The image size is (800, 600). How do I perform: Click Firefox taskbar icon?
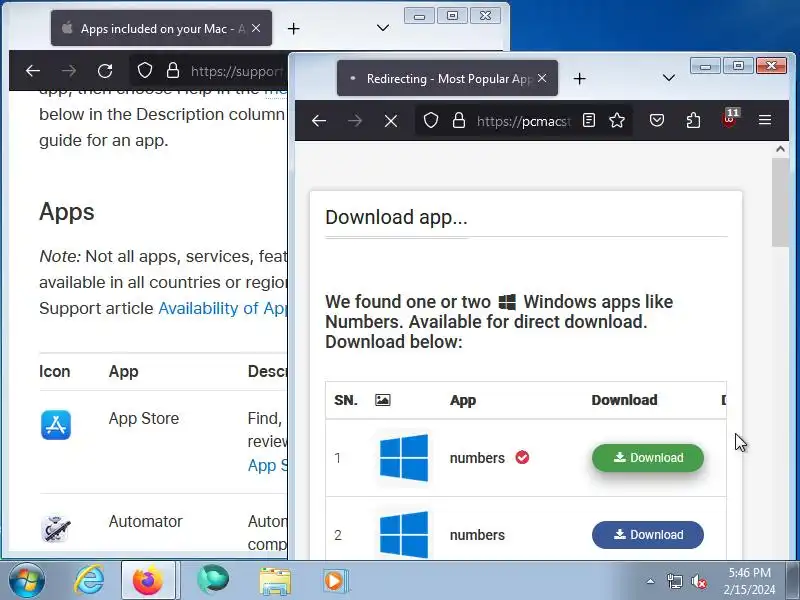coord(148,581)
